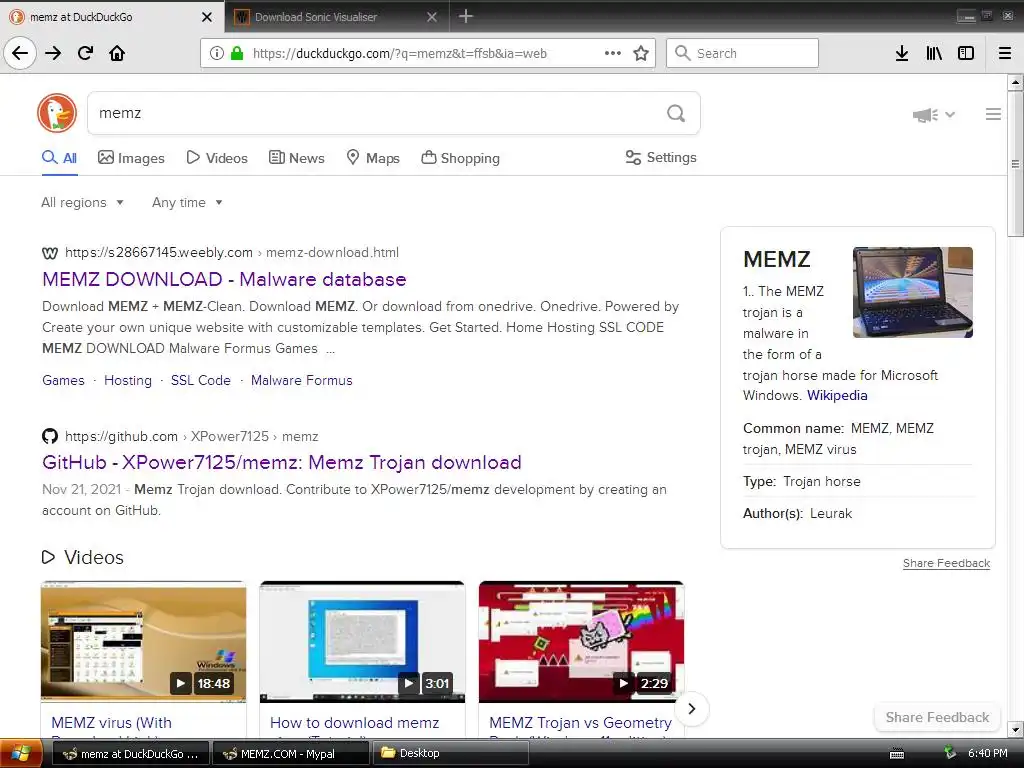
Task: Expand the All regions filter
Action: [82, 202]
